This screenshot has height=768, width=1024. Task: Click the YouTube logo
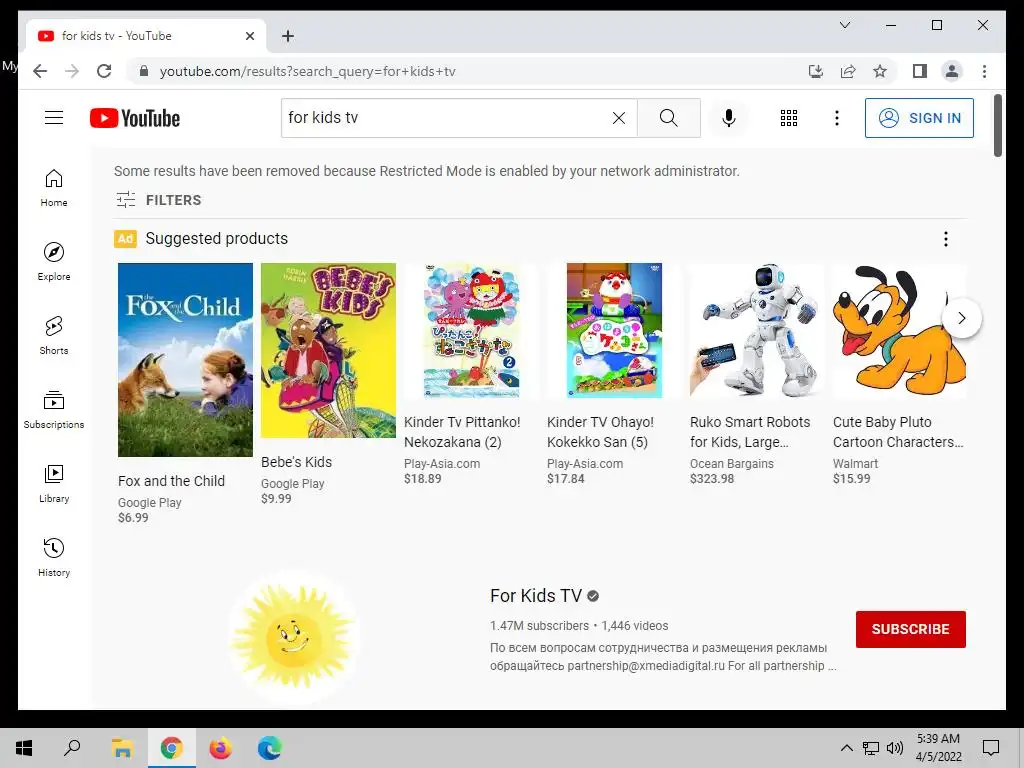135,118
